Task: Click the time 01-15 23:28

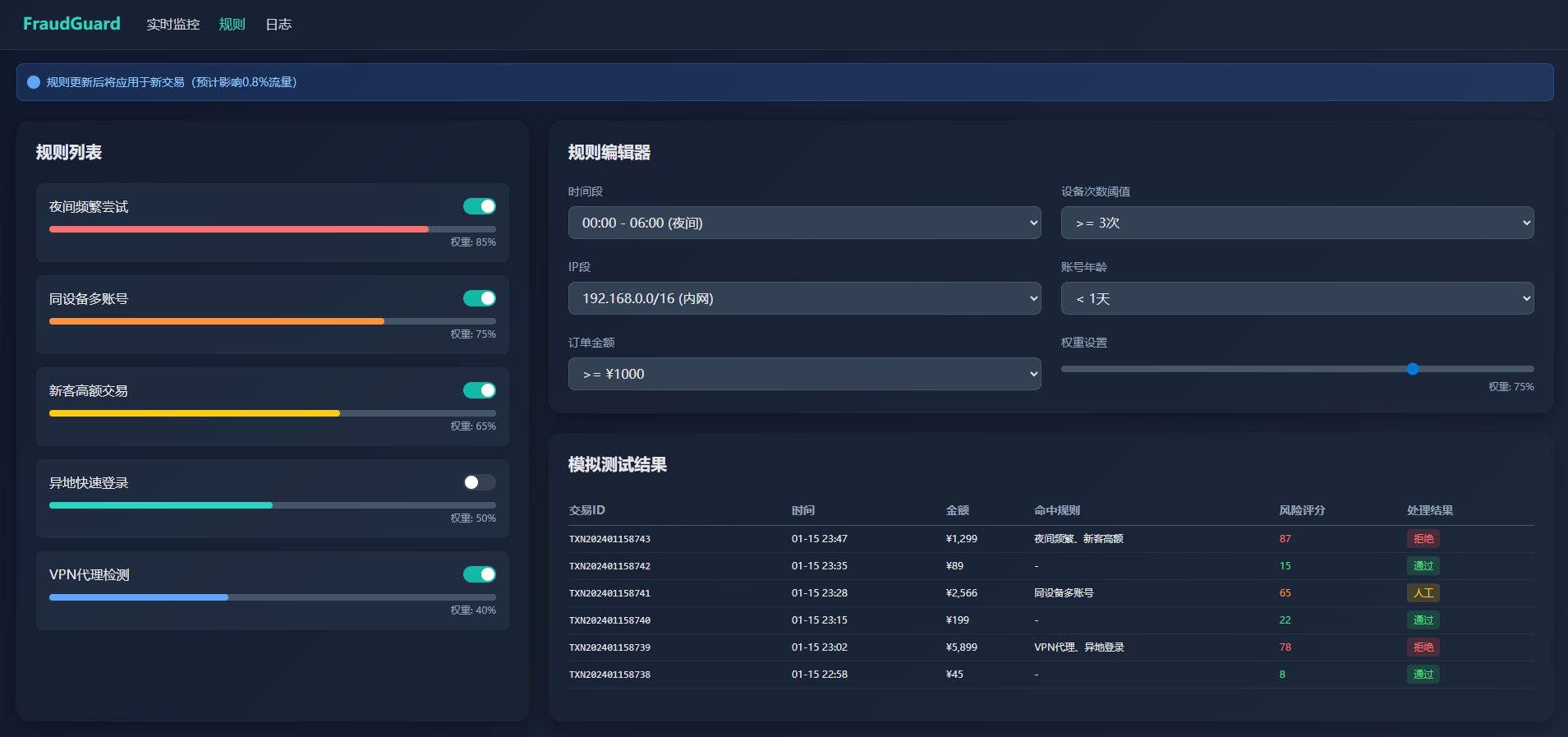Action: coord(820,593)
